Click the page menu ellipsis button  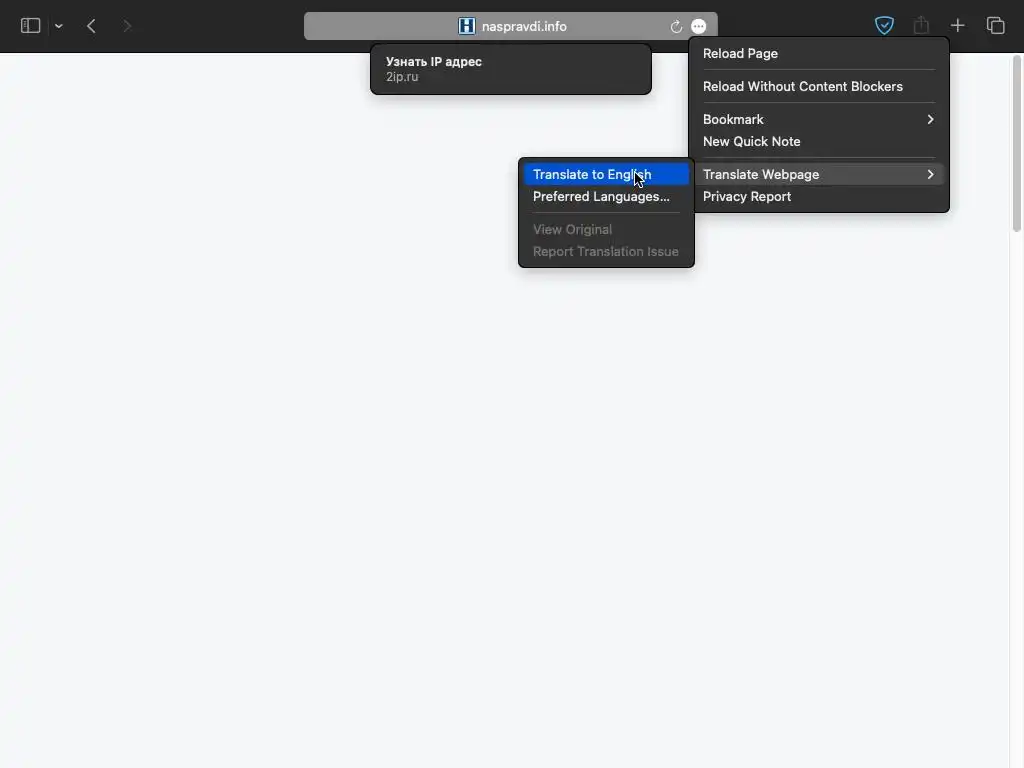click(699, 26)
